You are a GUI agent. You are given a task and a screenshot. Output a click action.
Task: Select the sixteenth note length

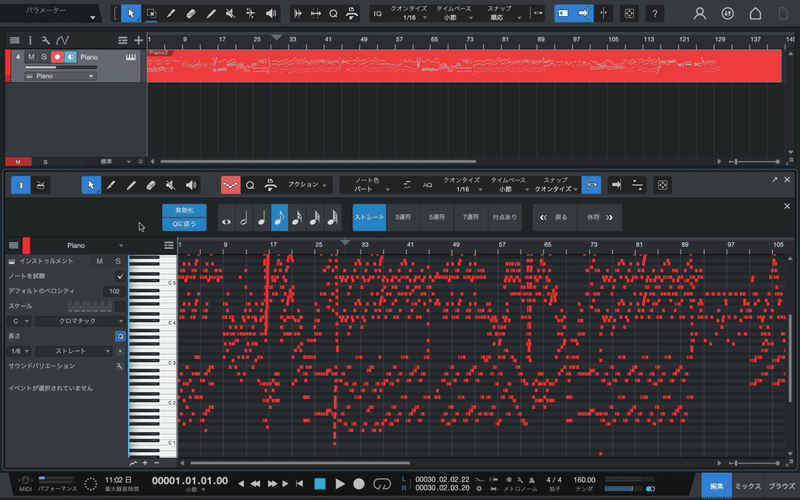pos(297,218)
